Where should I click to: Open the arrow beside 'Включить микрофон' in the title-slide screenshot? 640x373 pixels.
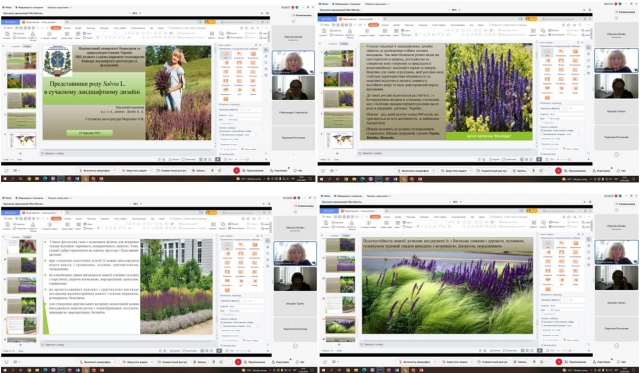114,171
